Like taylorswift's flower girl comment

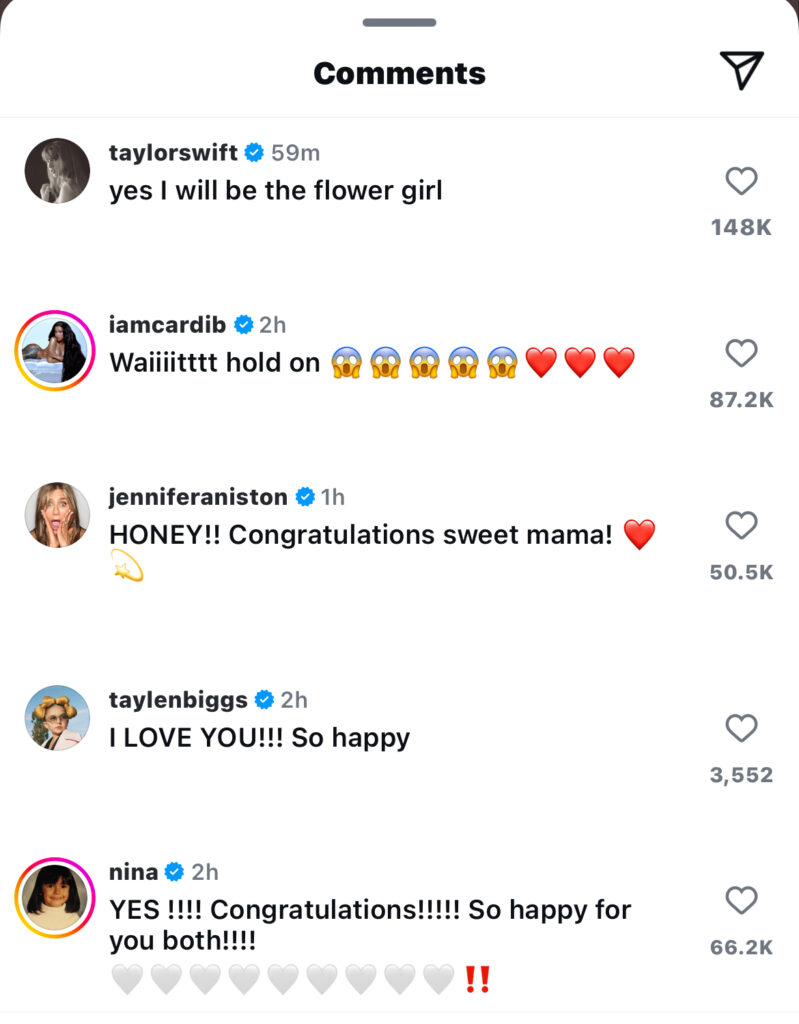pos(741,181)
